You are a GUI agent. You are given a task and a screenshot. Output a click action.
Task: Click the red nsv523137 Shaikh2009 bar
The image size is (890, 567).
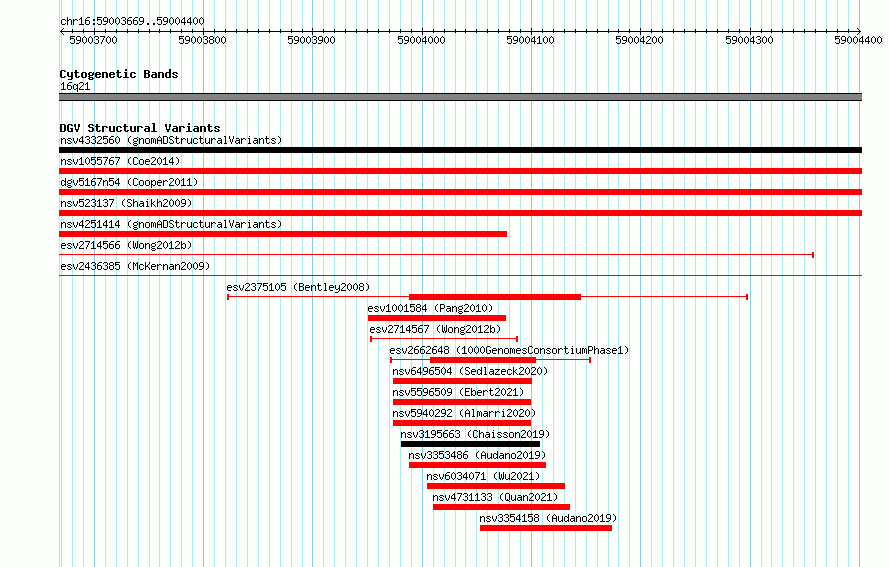460,213
